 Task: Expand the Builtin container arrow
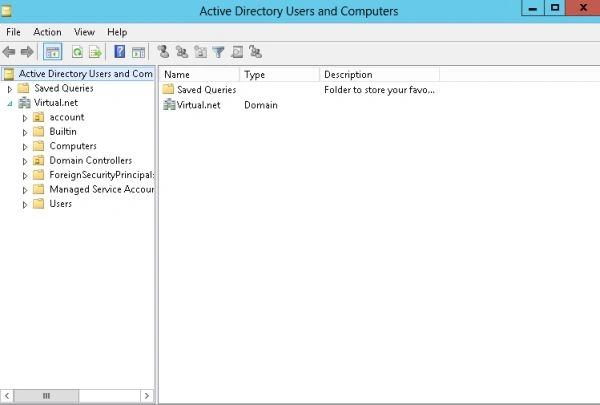point(25,132)
